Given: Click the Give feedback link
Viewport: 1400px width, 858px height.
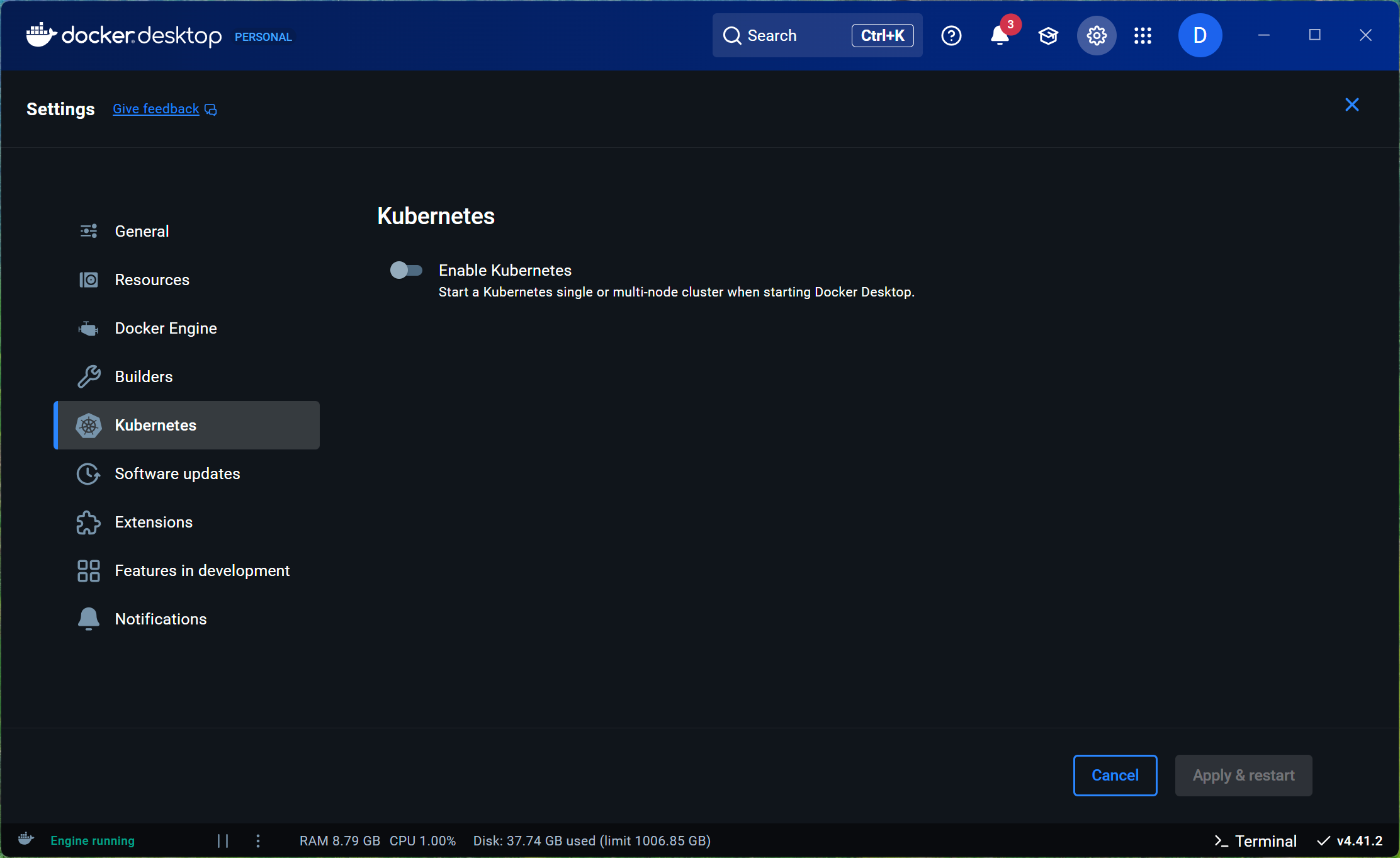Looking at the screenshot, I should [x=156, y=109].
